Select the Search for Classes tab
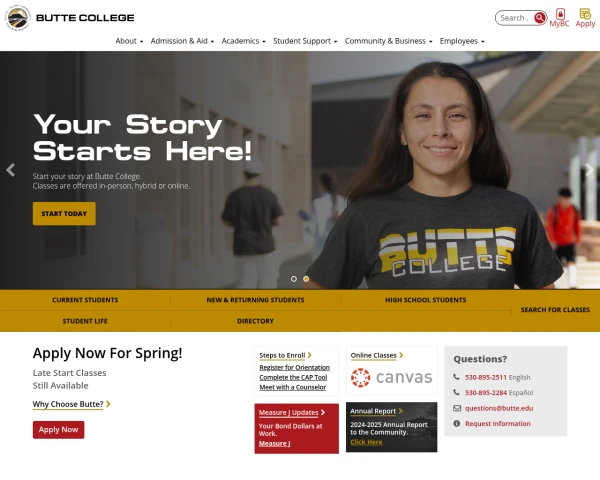 (x=555, y=310)
